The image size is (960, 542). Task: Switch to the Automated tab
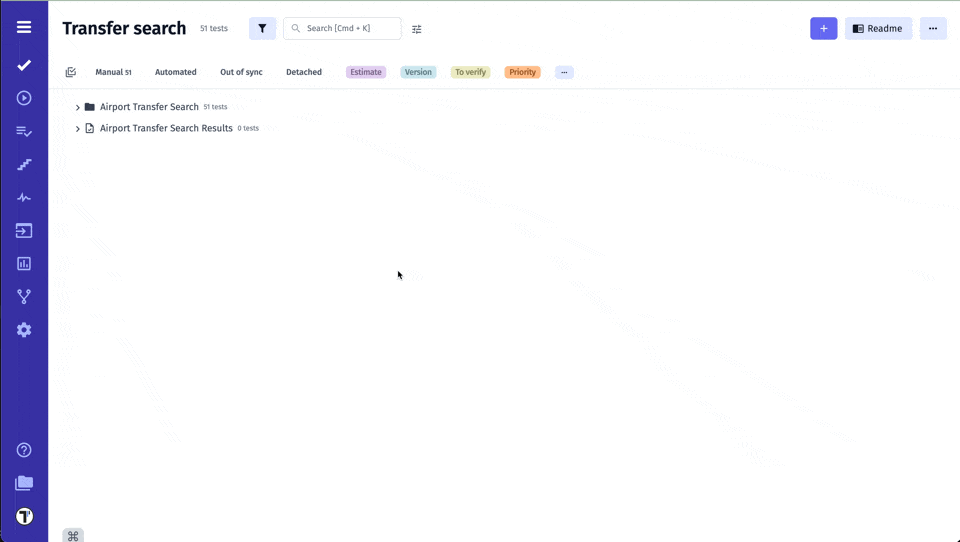pos(175,72)
